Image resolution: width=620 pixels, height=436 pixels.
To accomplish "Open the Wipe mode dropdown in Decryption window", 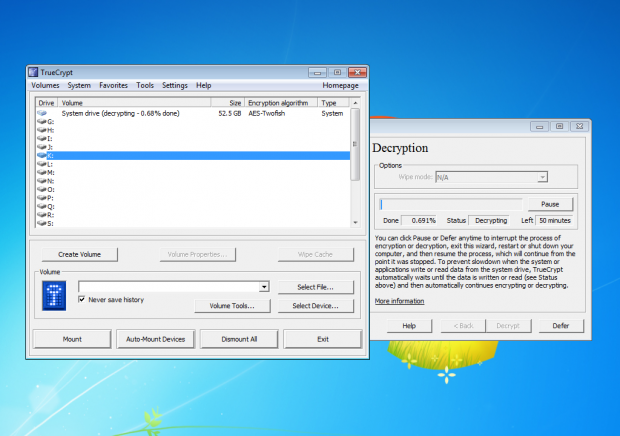I will click(x=542, y=177).
